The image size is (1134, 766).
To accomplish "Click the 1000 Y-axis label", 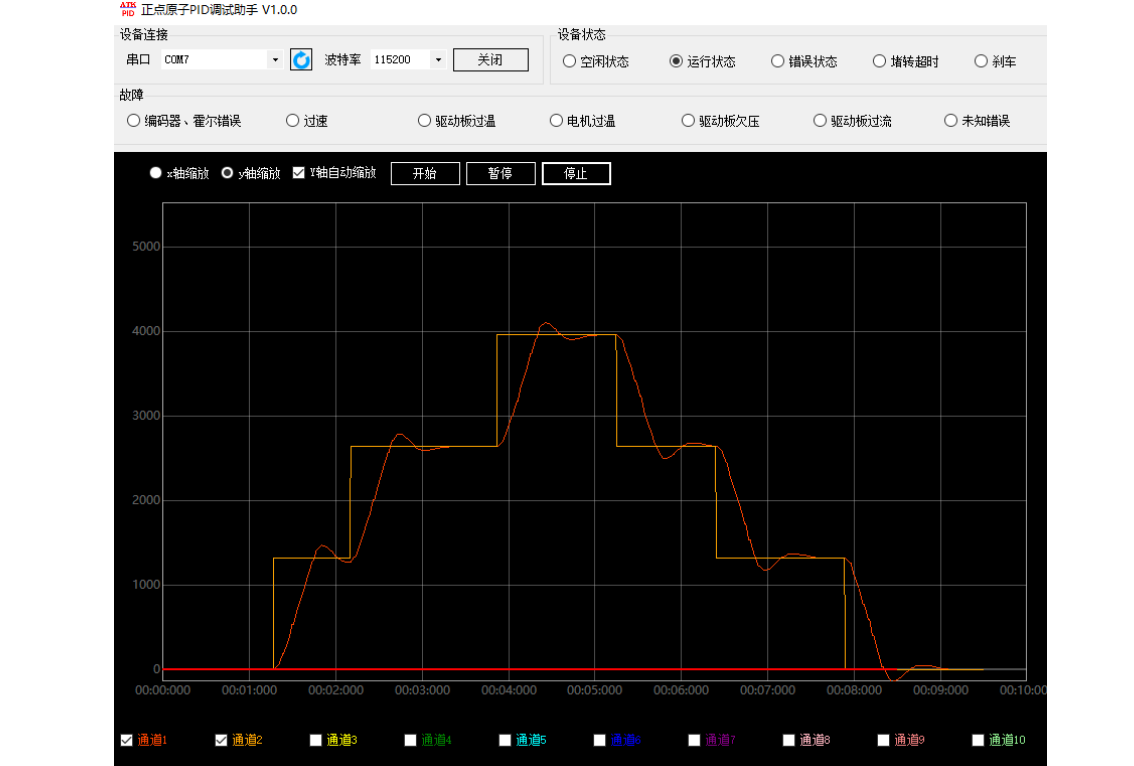I will 146,585.
